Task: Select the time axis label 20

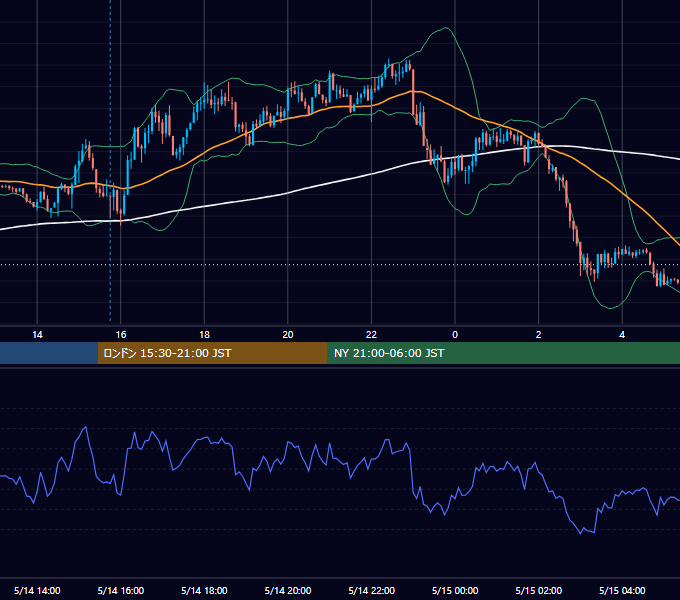Action: pyautogui.click(x=288, y=335)
